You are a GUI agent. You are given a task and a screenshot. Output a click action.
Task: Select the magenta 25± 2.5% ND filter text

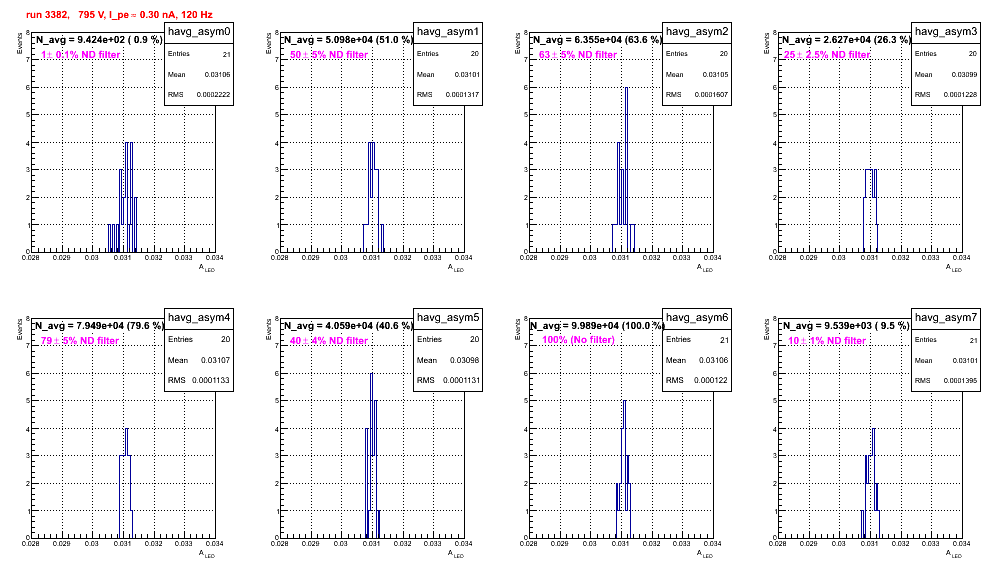[x=827, y=55]
